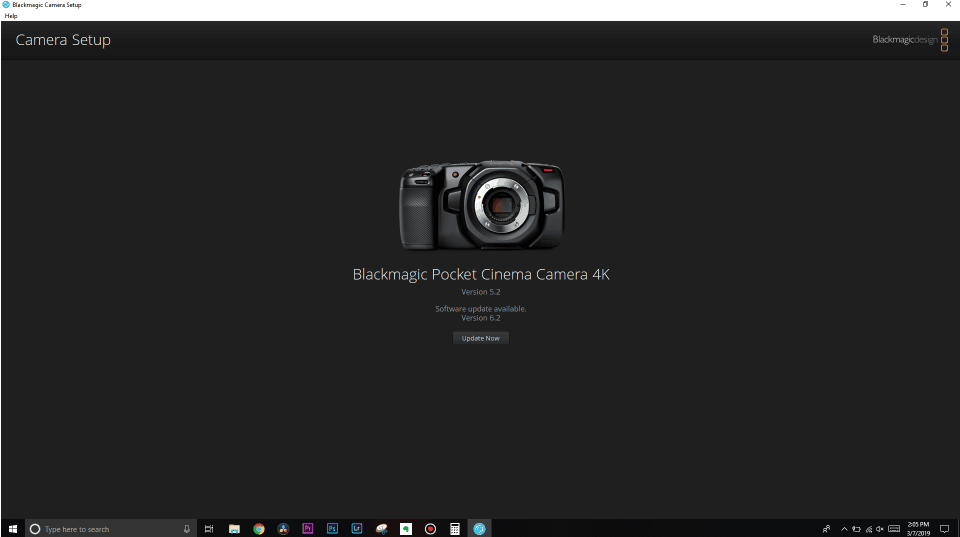Open the People icon in system tray
The image size is (960, 537).
827,528
